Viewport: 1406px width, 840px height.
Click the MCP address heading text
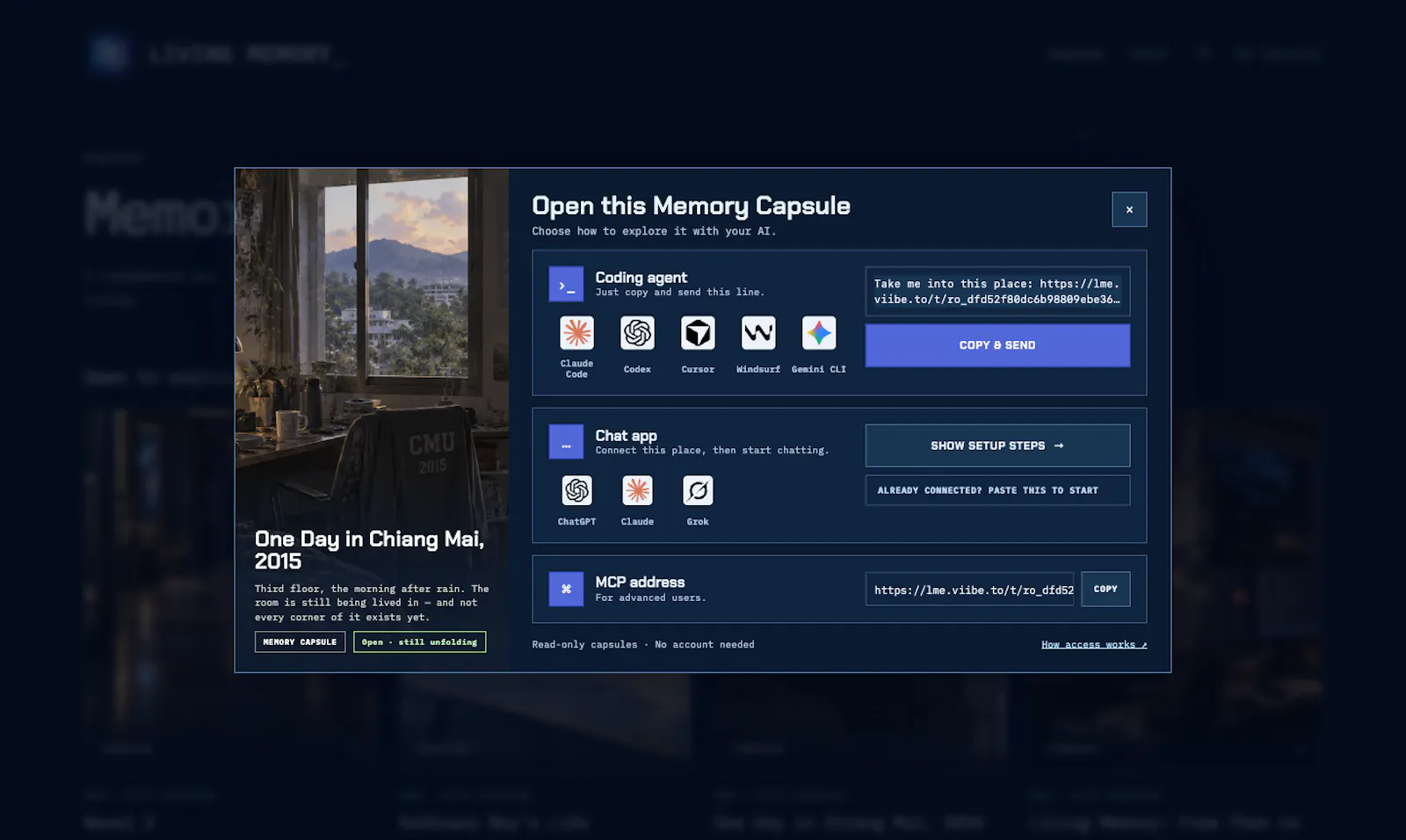click(x=640, y=582)
